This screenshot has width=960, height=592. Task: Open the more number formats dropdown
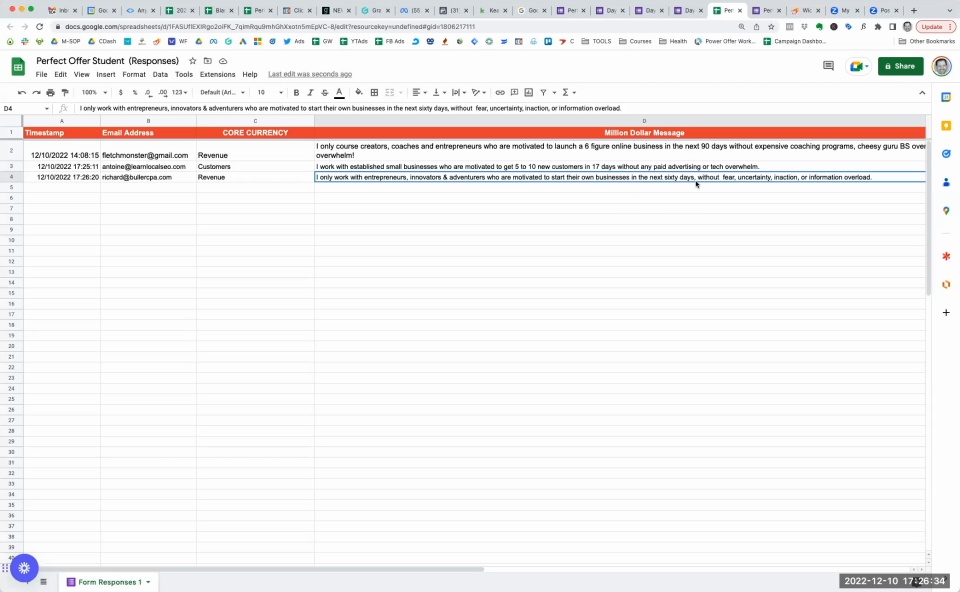point(179,92)
